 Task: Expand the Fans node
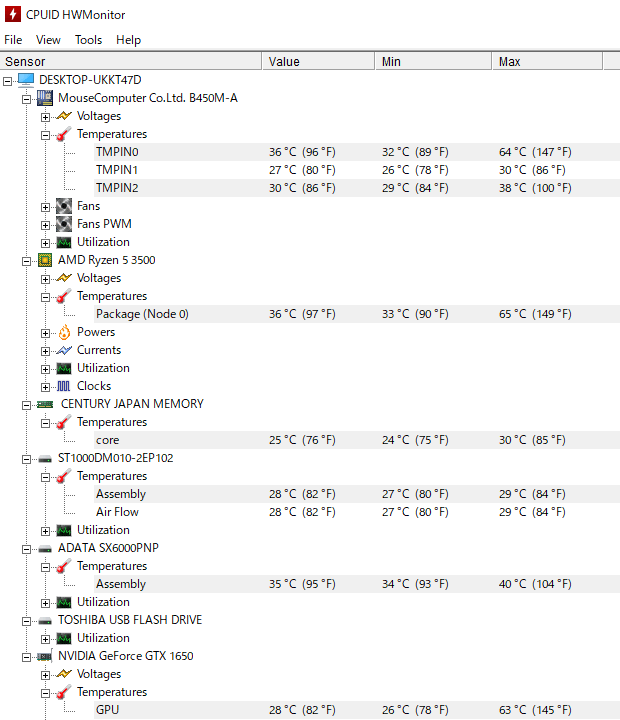pyautogui.click(x=45, y=207)
